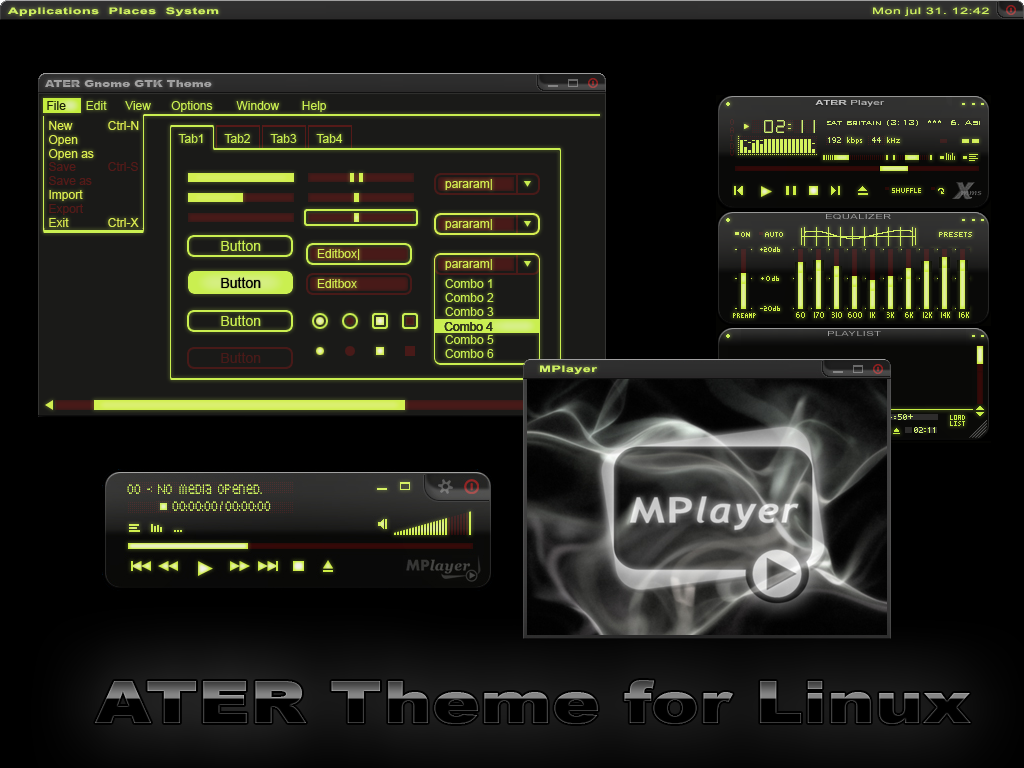Select the empty large radio button

[350, 321]
